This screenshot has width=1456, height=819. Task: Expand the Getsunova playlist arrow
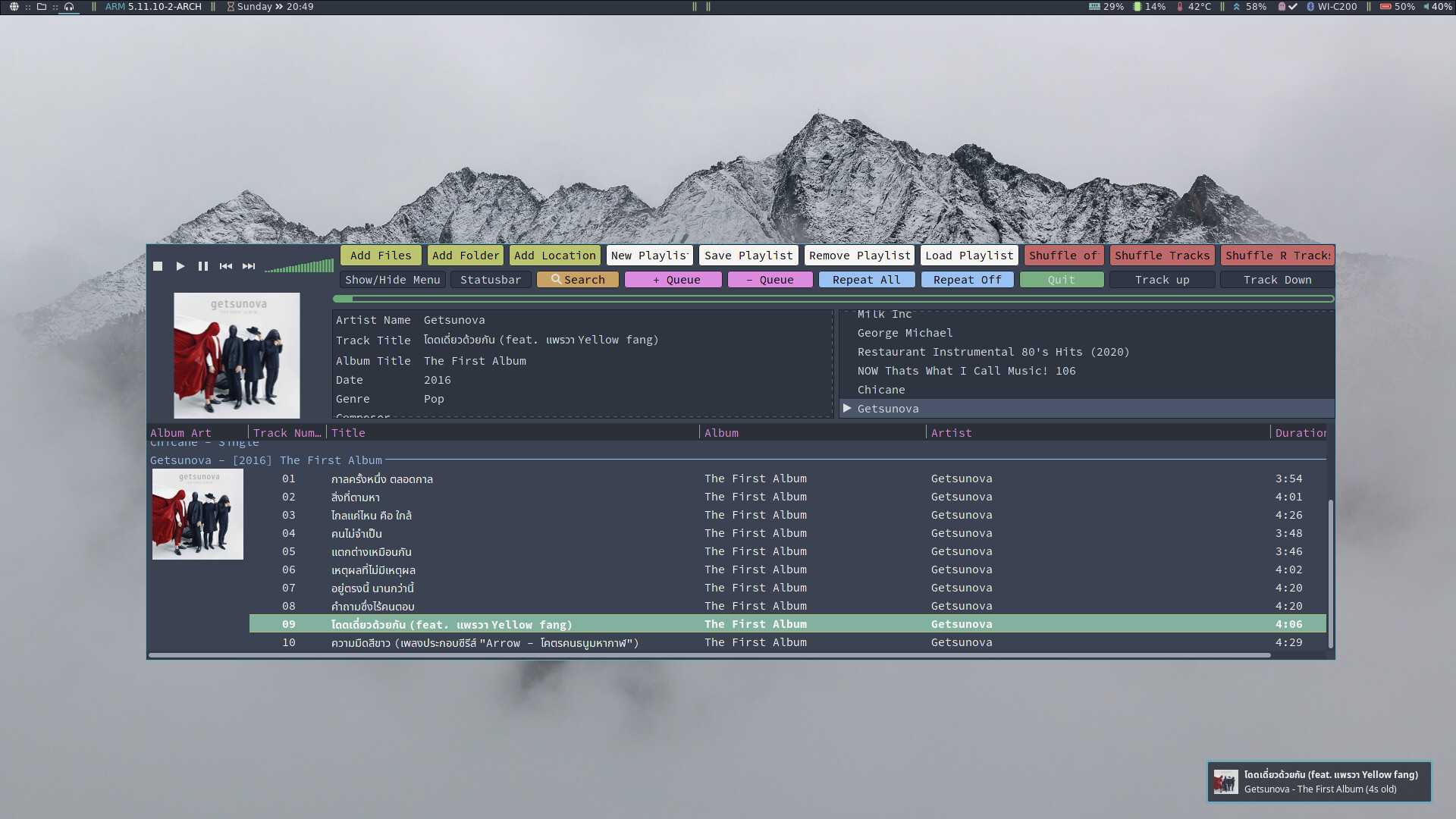click(x=847, y=409)
